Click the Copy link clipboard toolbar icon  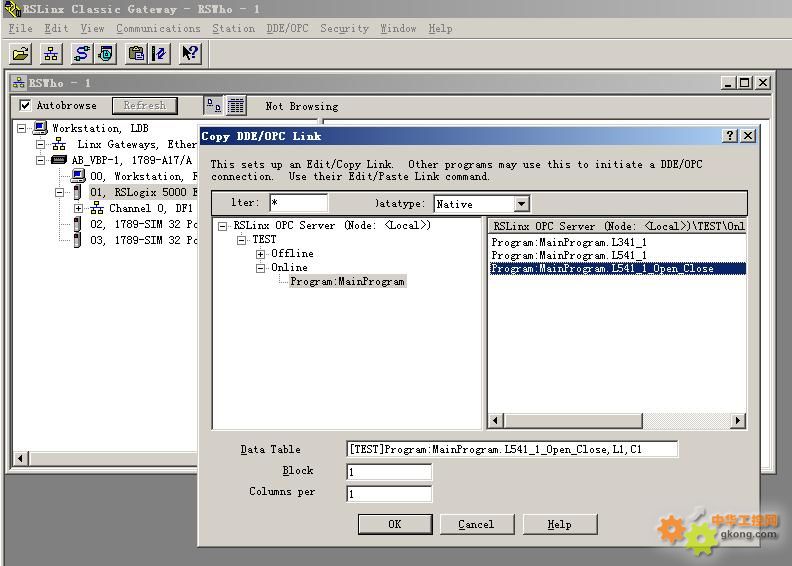[x=136, y=53]
